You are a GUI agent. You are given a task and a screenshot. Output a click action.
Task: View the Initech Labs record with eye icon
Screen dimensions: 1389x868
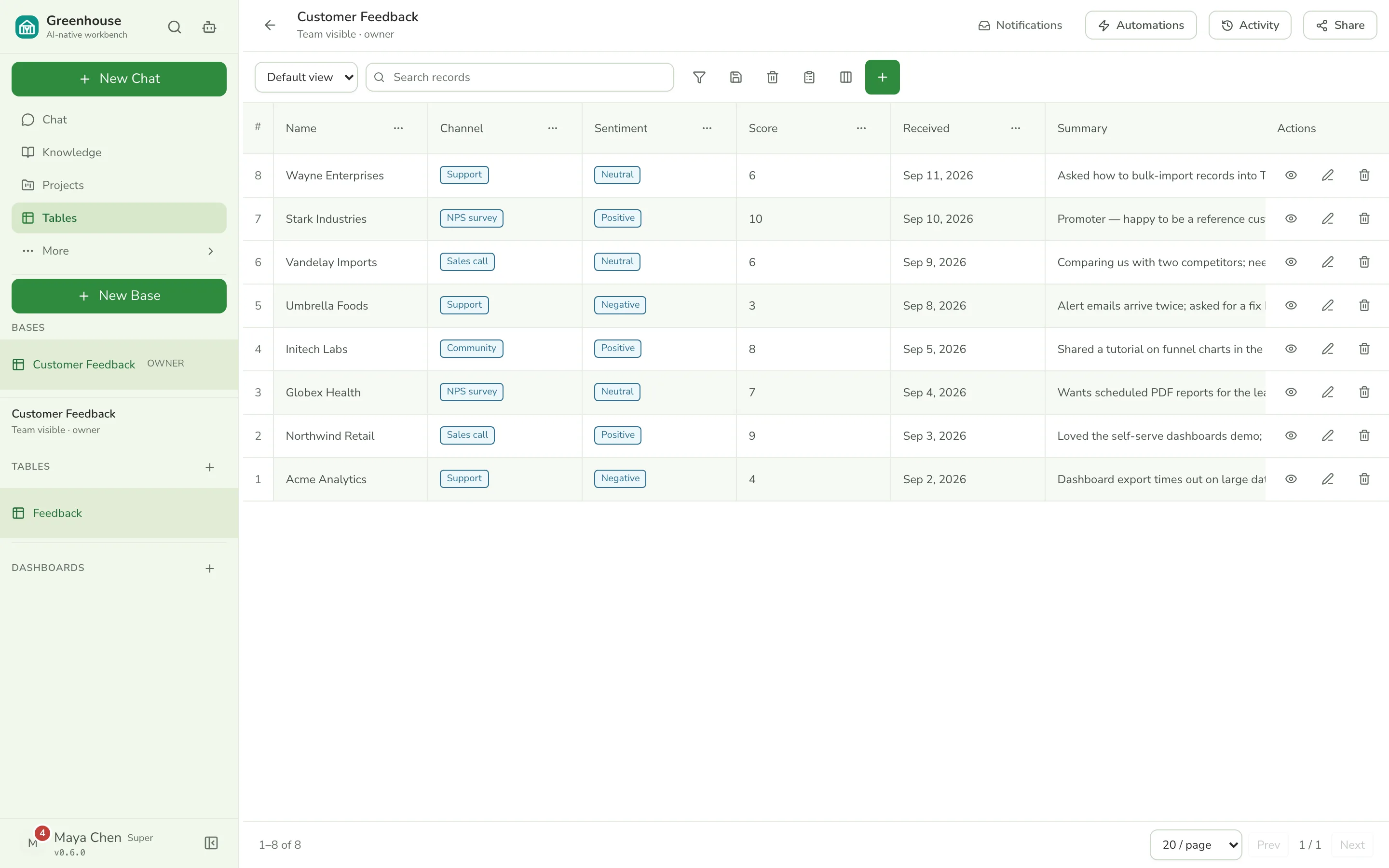[x=1291, y=349]
